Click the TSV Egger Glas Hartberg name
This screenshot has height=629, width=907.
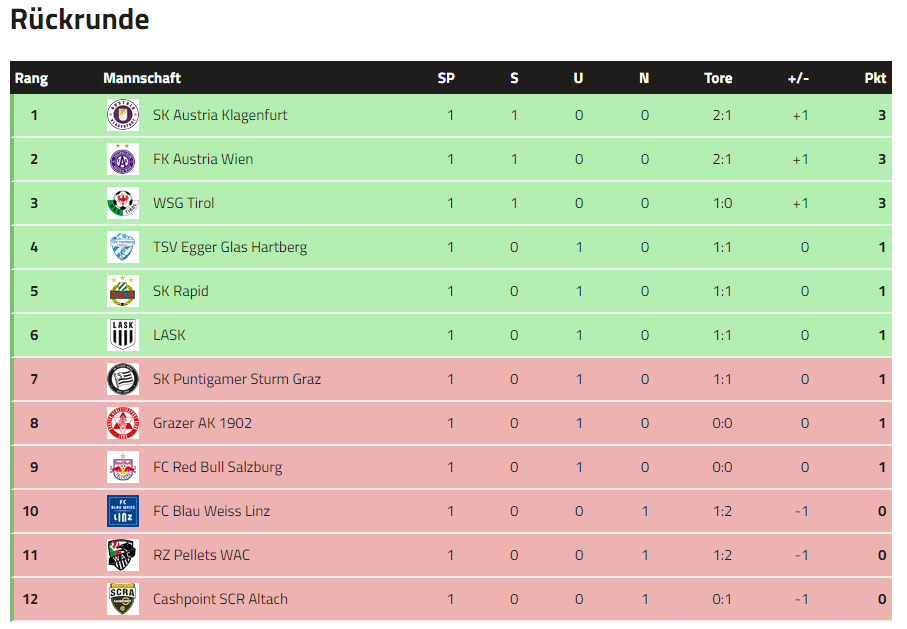pyautogui.click(x=230, y=247)
